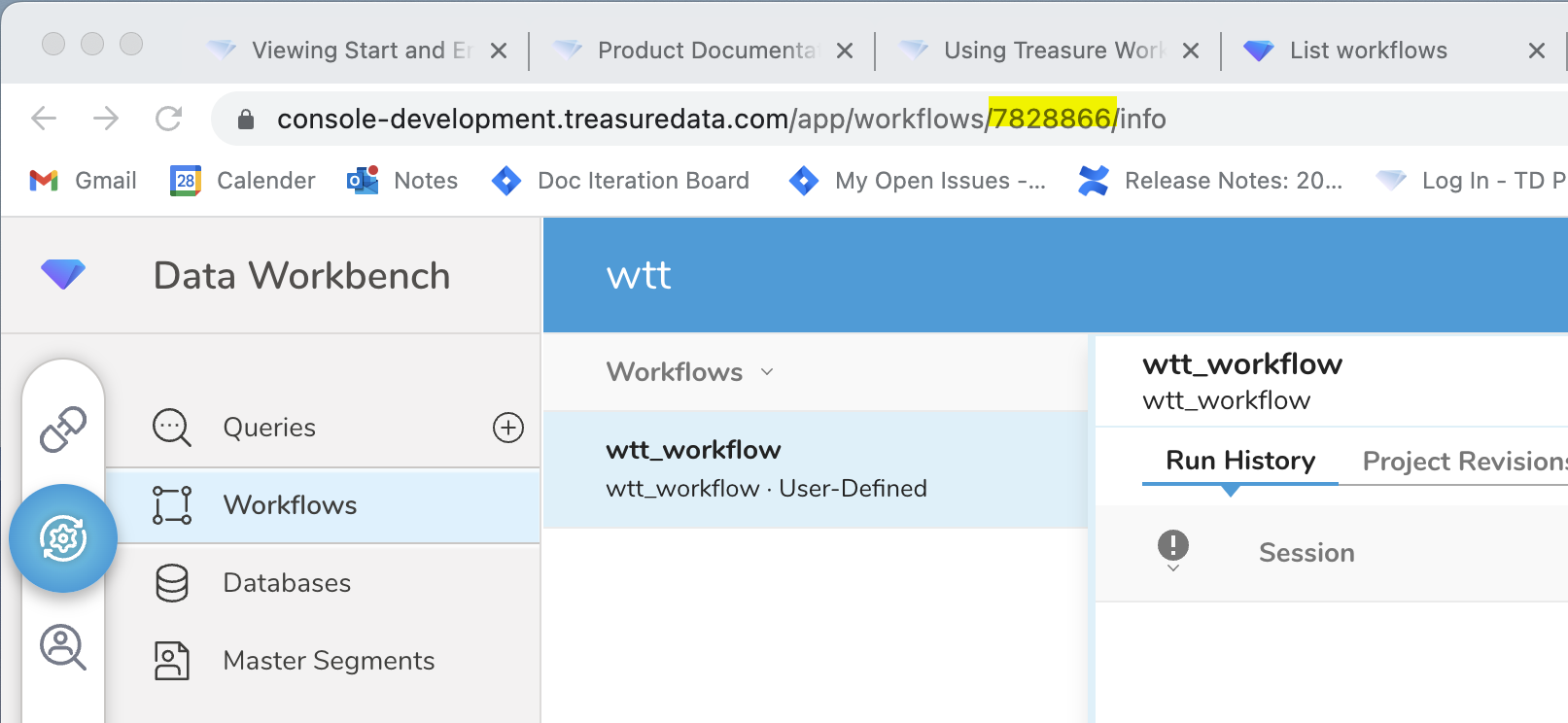Click the plus icon next to Queries
Viewport: 1568px width, 723px height.
[x=508, y=428]
